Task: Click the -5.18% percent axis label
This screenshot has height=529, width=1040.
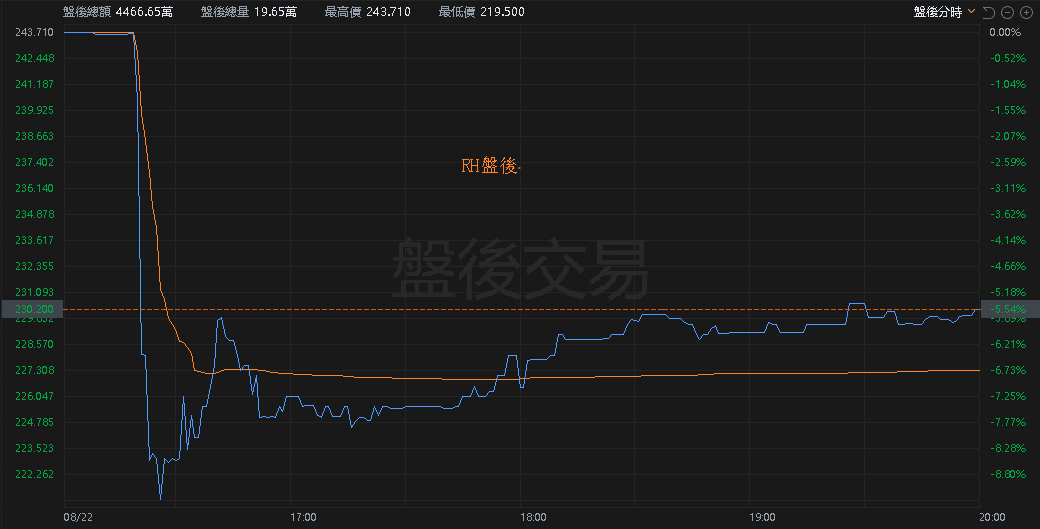Action: 1008,292
